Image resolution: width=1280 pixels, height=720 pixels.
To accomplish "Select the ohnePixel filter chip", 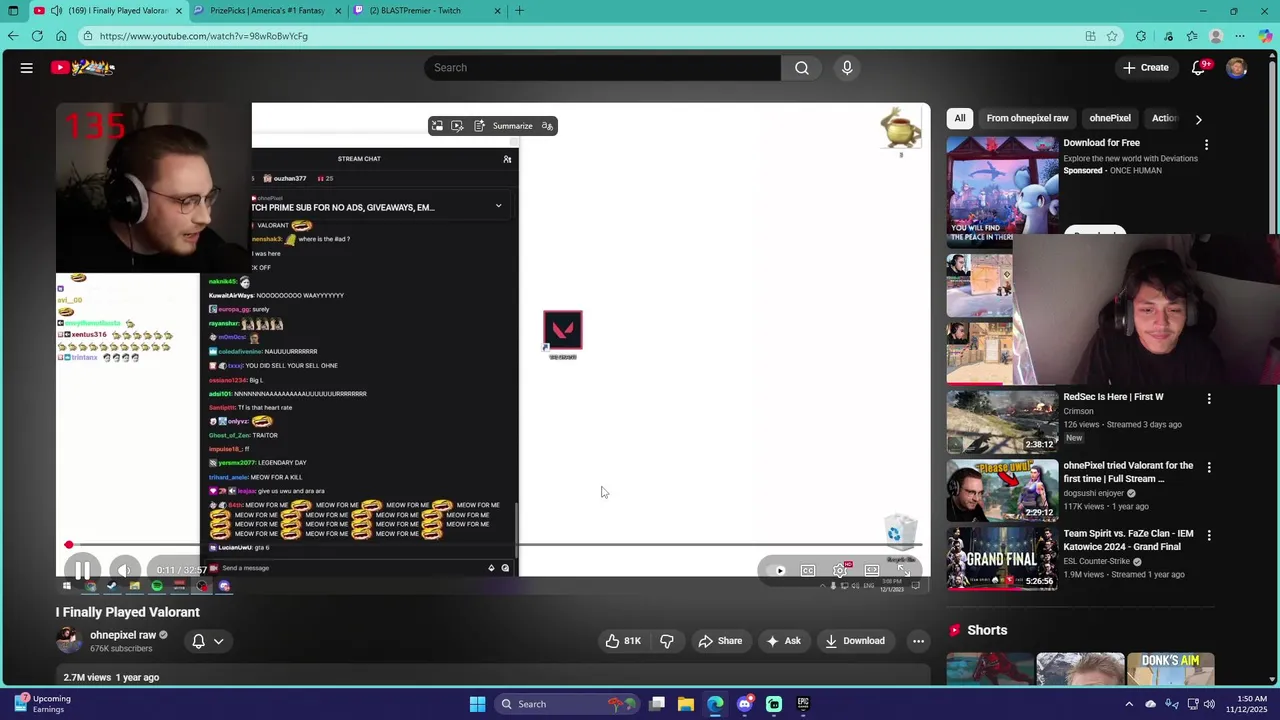I will [x=1110, y=118].
